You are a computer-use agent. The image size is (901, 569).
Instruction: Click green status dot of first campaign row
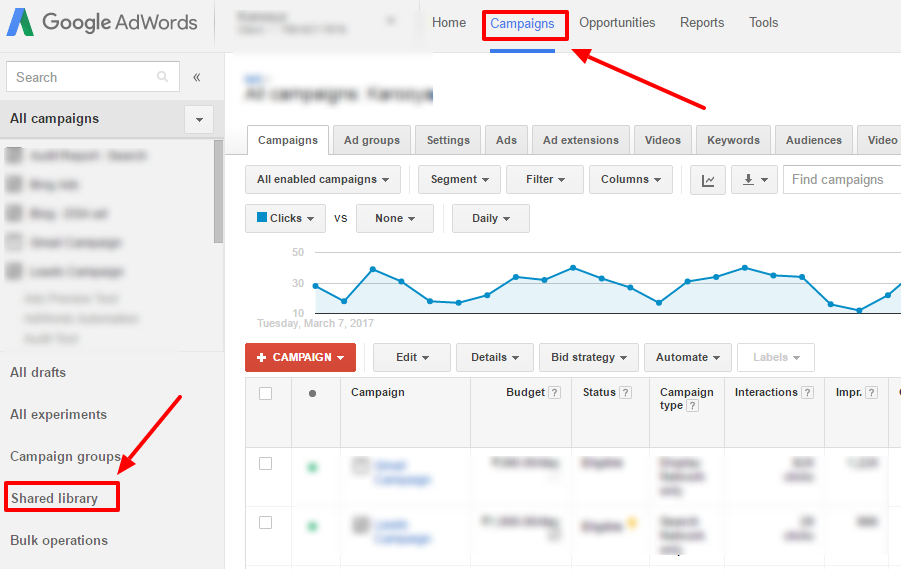(313, 467)
